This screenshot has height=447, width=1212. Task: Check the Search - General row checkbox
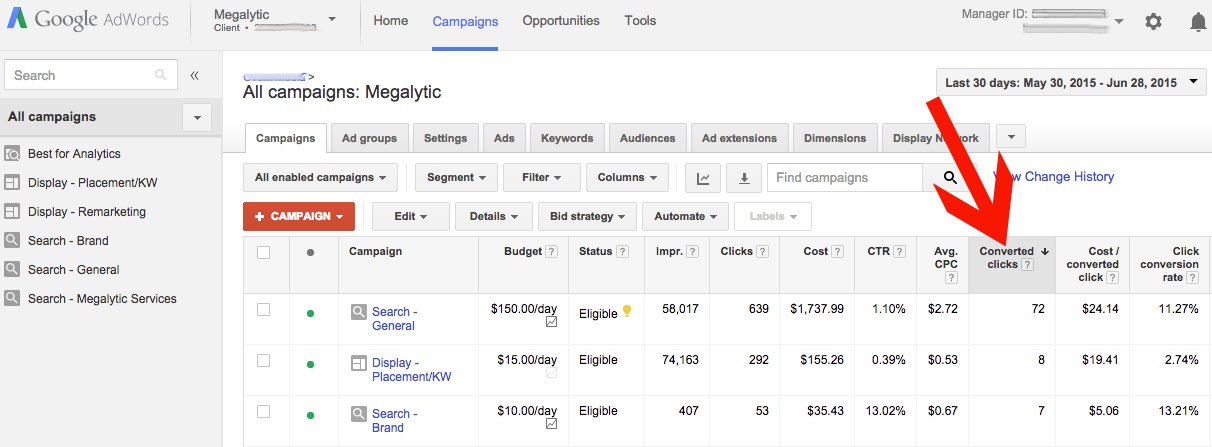pos(264,310)
